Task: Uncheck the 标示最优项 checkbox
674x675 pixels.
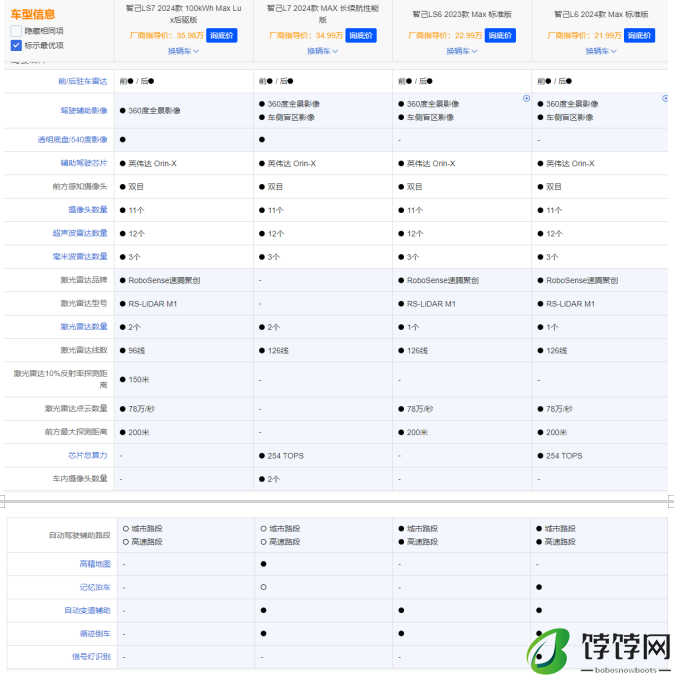Action: coord(16,45)
